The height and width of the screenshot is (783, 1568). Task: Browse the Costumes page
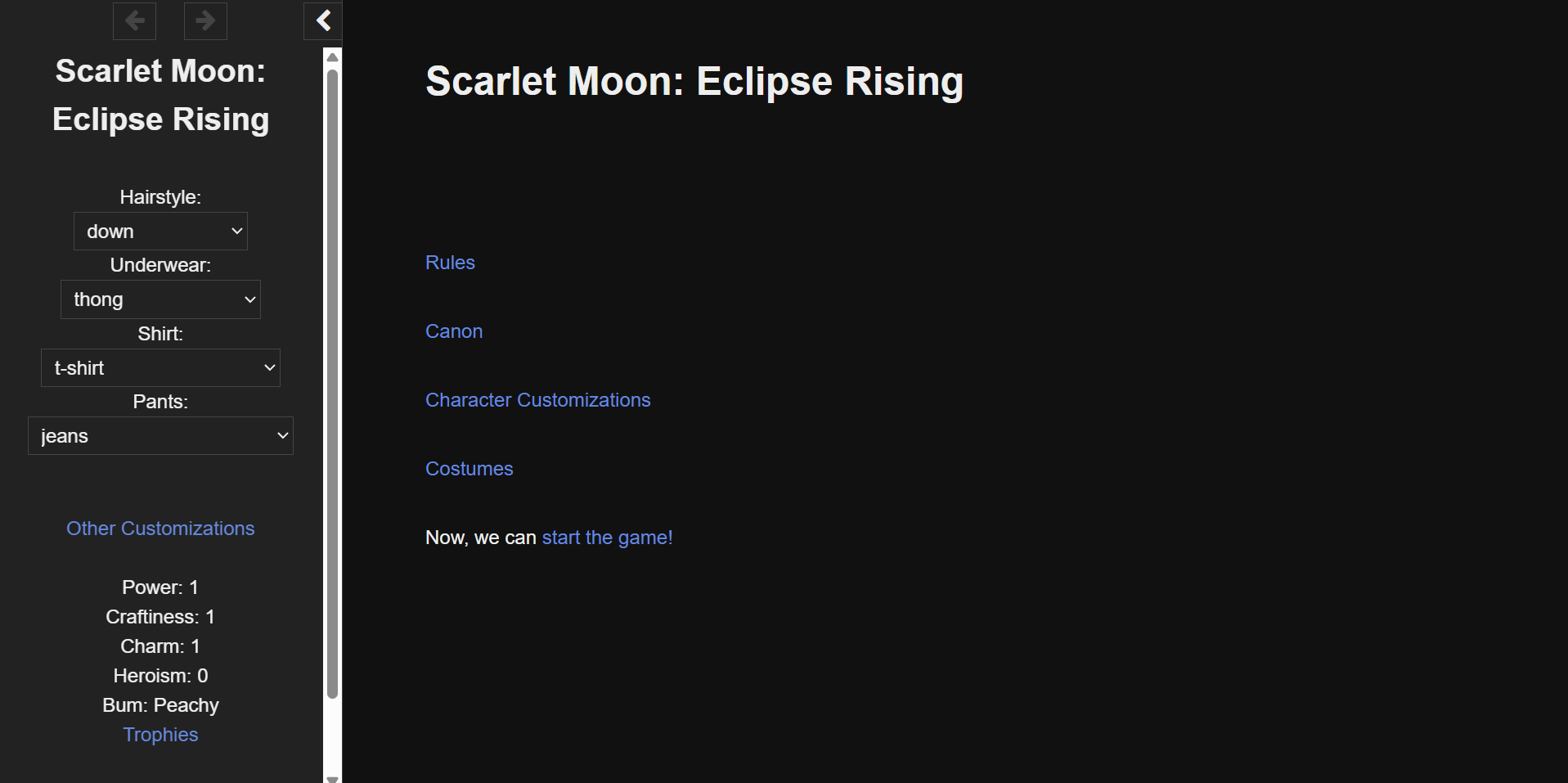pos(469,468)
